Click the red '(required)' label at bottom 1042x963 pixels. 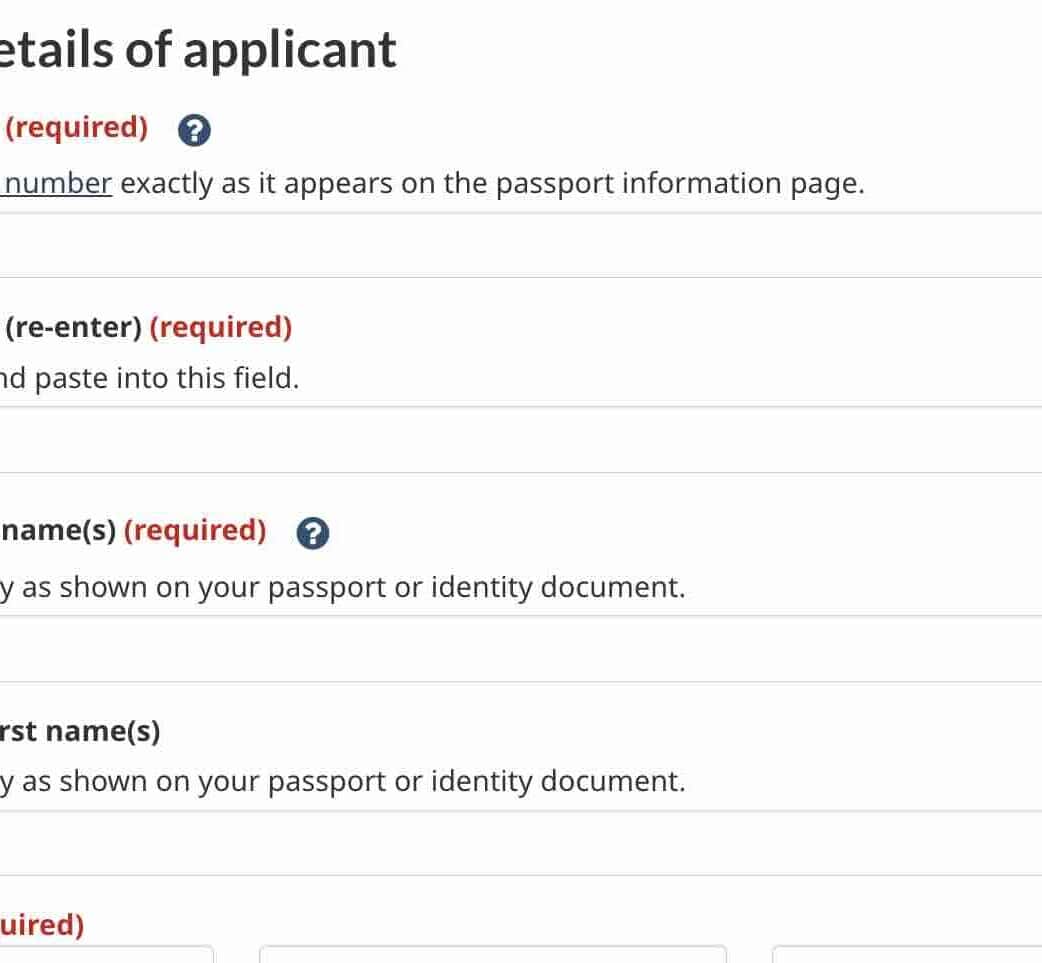click(x=42, y=925)
